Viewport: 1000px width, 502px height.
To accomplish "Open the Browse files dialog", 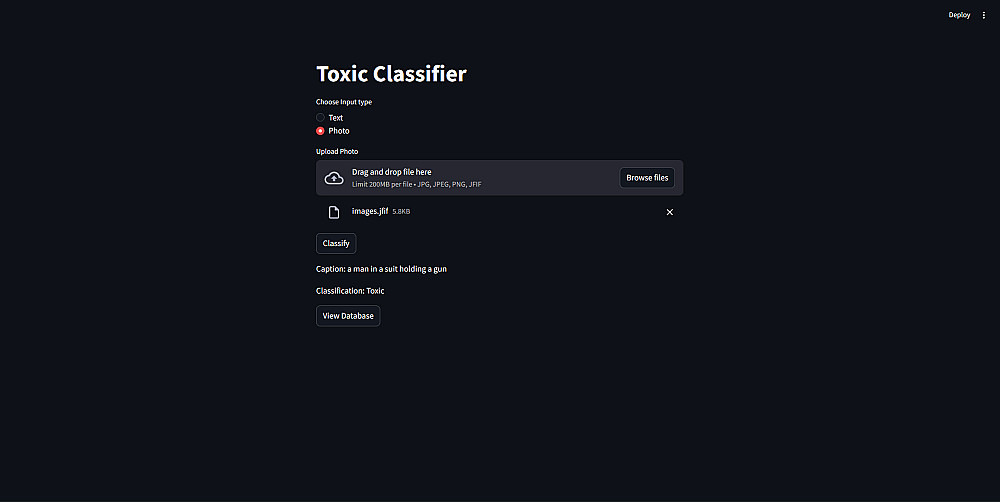I will point(647,178).
